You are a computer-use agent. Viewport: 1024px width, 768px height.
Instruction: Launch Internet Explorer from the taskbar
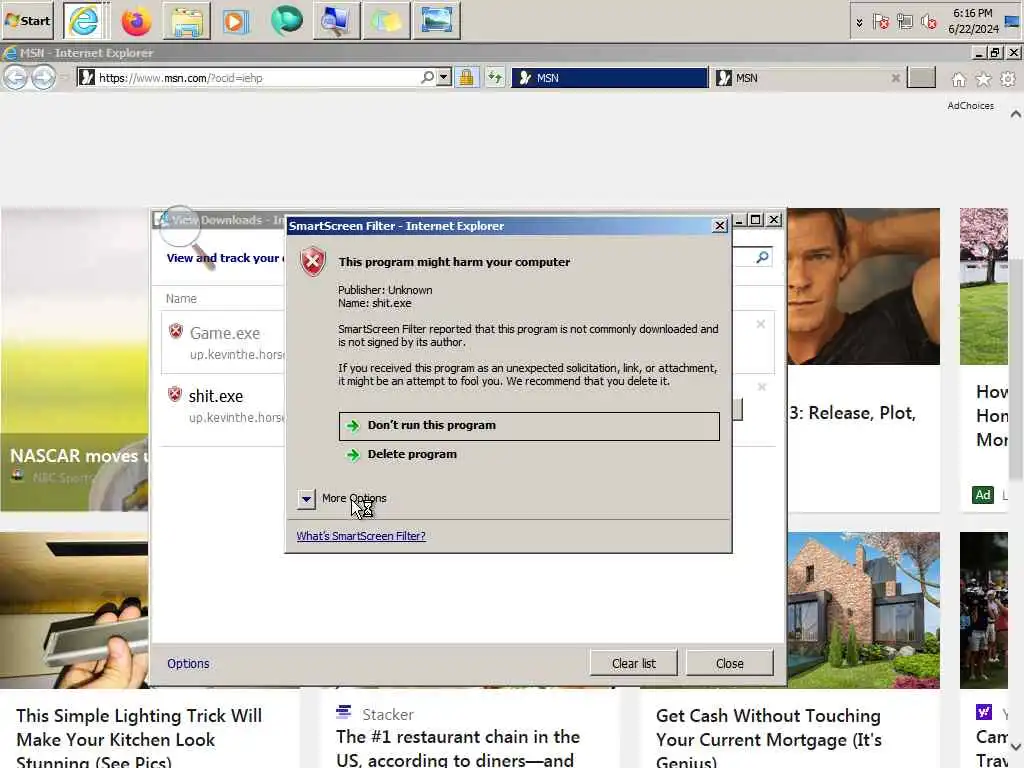click(x=84, y=21)
